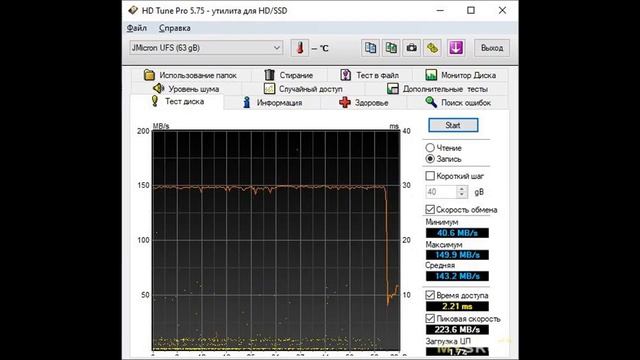Maximize the HD Tune Pro window
This screenshot has width=640, height=360.
471,11
